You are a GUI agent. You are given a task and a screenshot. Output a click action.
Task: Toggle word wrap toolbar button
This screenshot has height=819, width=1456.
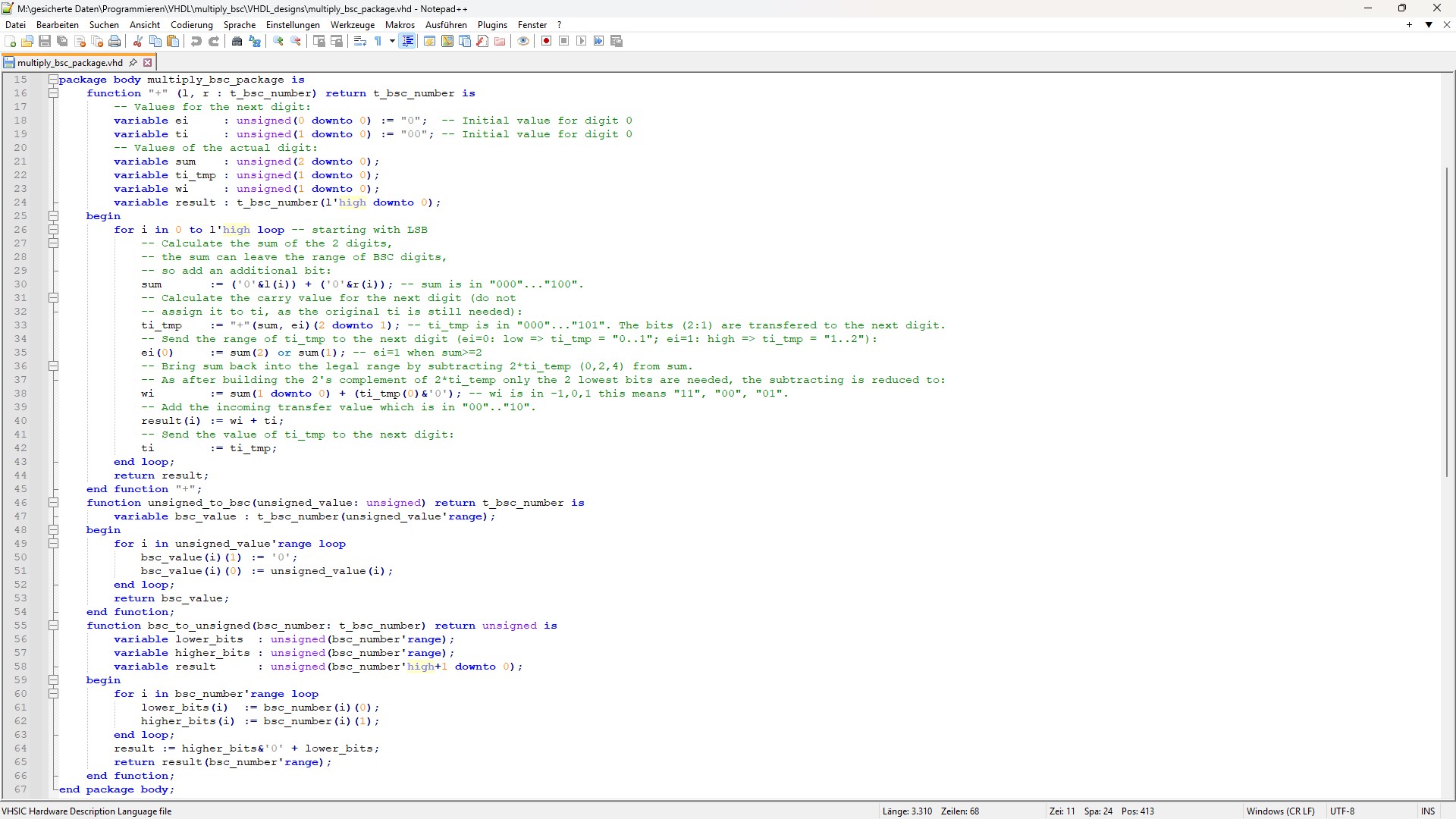(360, 41)
